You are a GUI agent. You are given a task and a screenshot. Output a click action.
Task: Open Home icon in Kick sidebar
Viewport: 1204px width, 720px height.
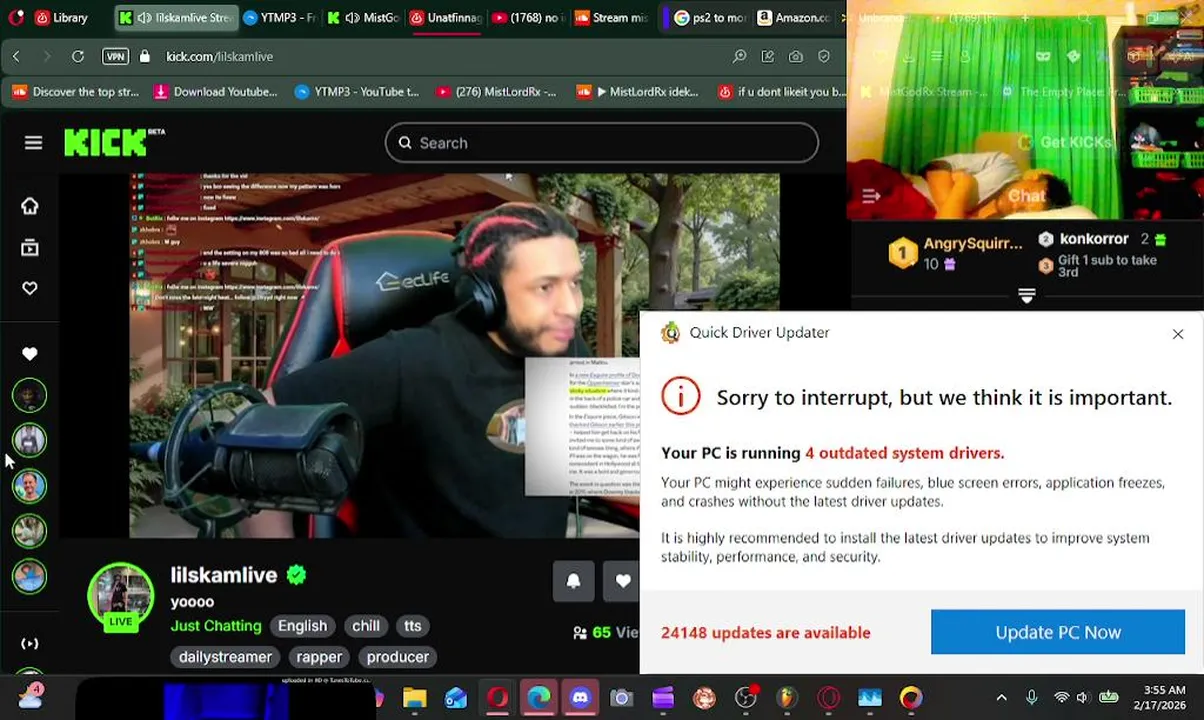[x=30, y=206]
